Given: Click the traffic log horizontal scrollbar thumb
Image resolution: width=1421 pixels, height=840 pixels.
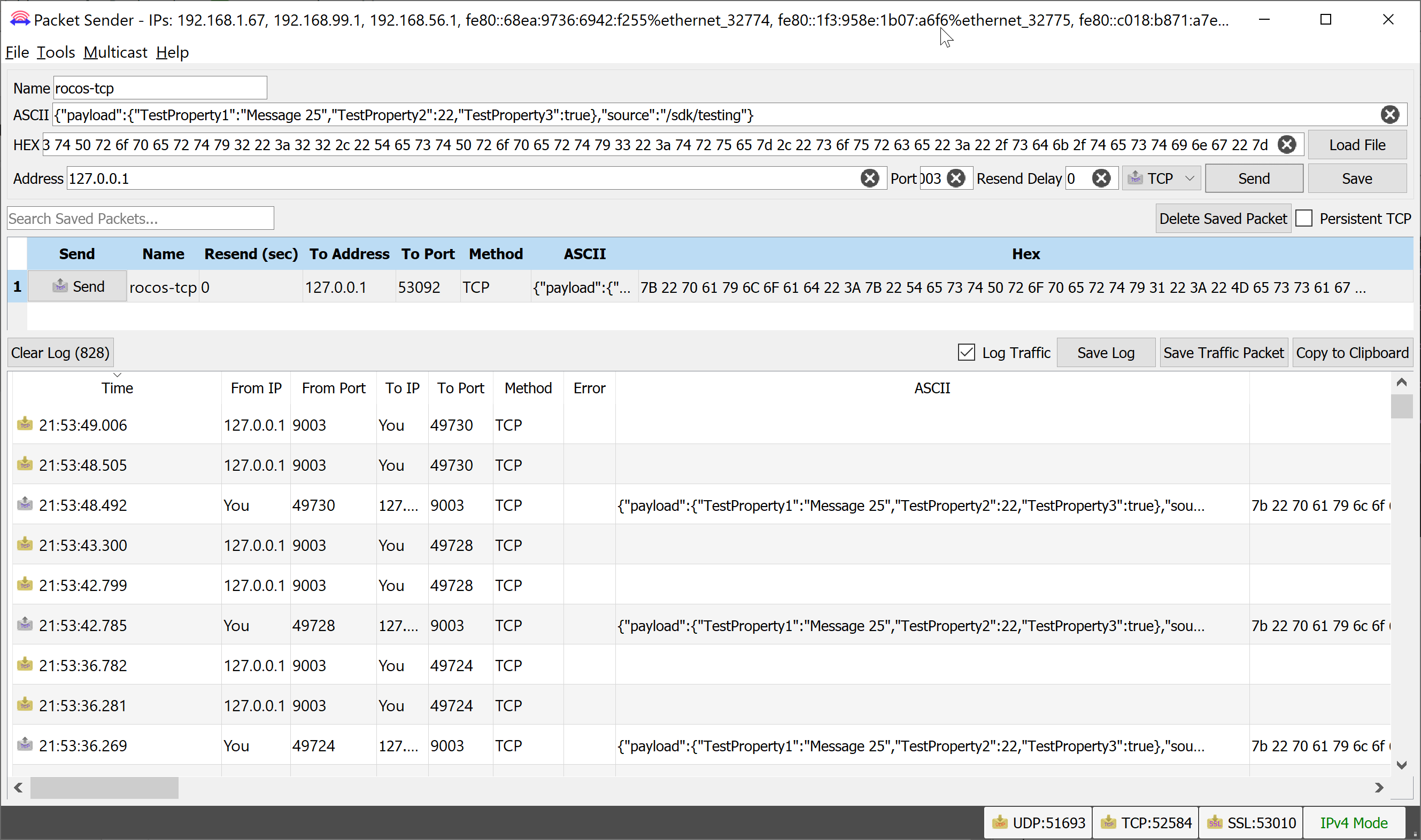Looking at the screenshot, I should tap(104, 787).
